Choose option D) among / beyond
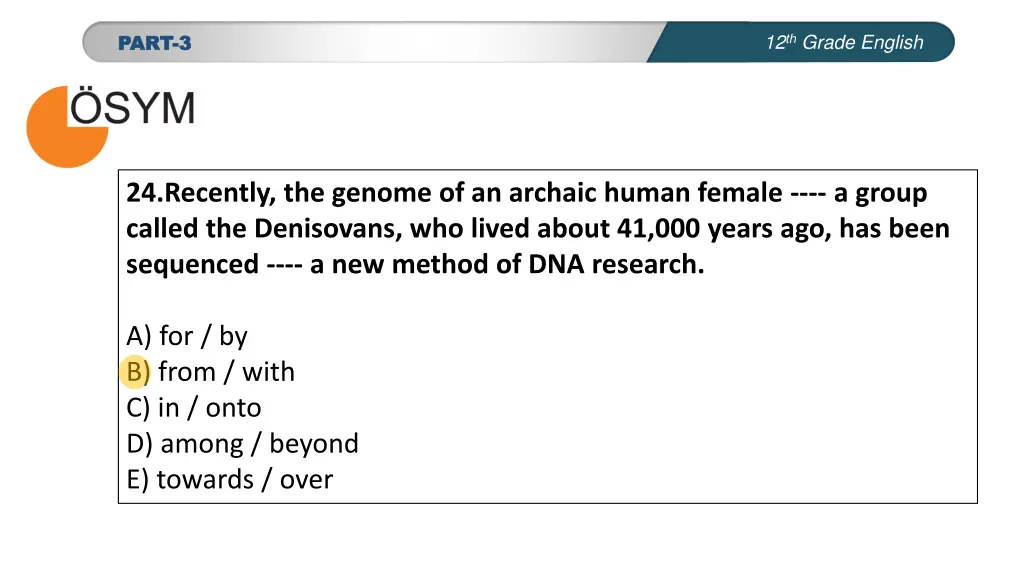Viewport: 1024px width, 576px height. 242,444
